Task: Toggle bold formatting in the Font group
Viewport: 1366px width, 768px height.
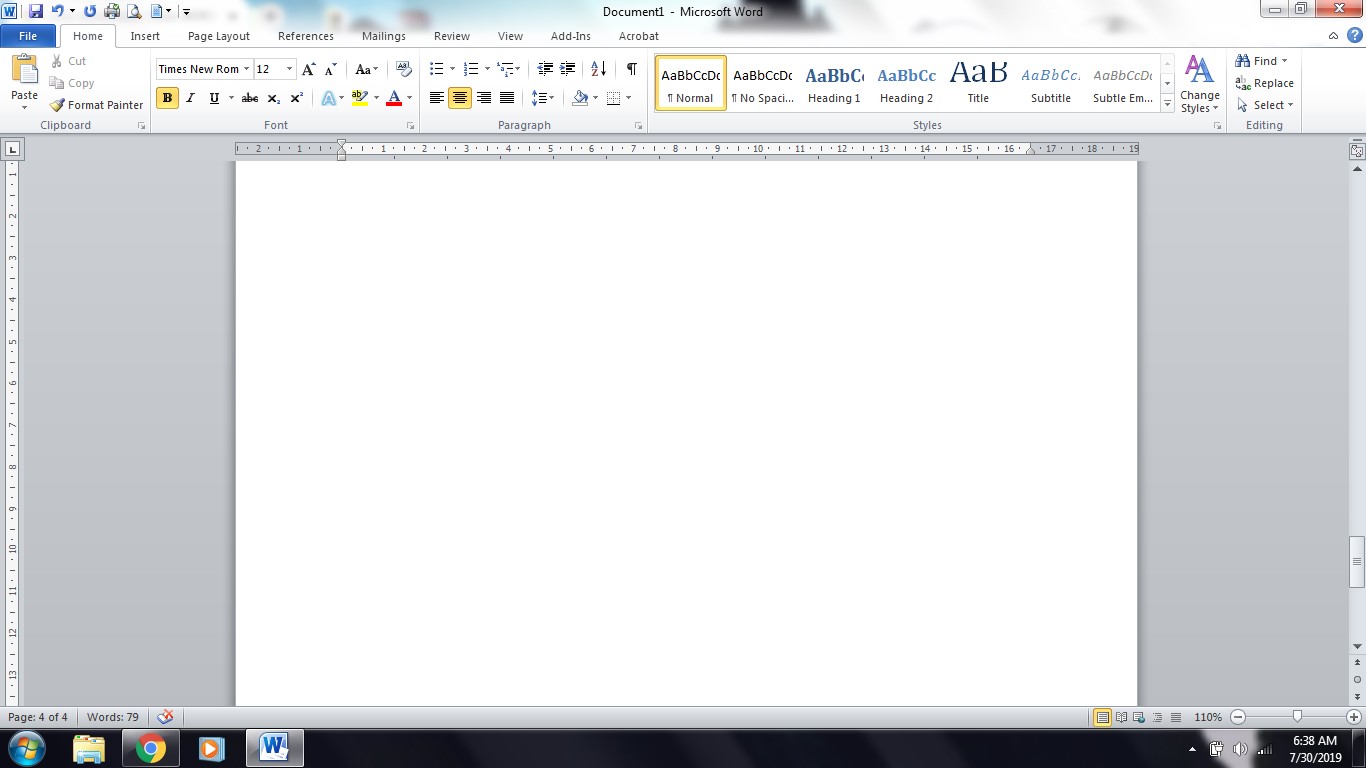Action: [167, 98]
